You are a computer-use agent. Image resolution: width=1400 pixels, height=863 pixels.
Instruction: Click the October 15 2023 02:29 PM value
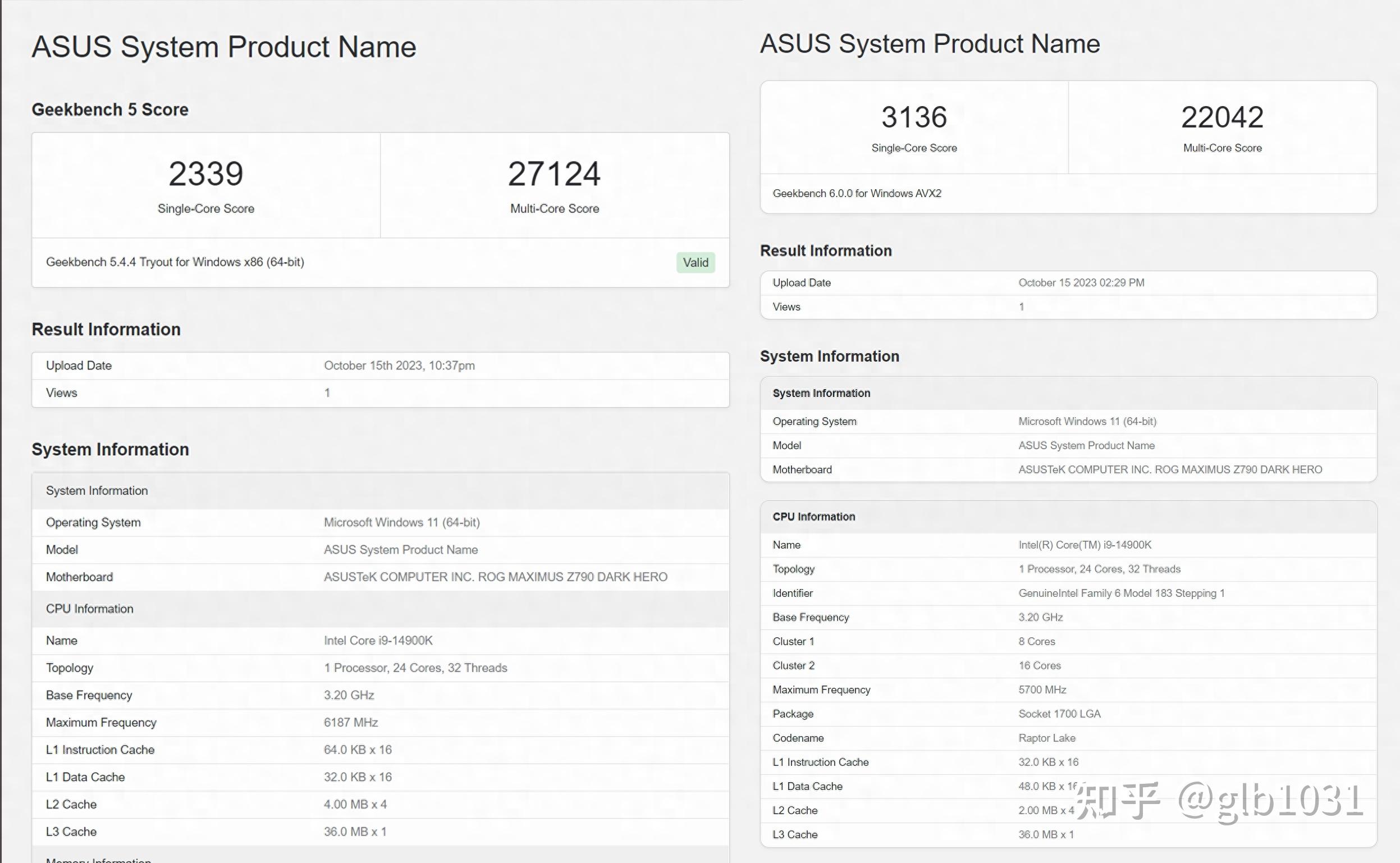[x=1081, y=283]
